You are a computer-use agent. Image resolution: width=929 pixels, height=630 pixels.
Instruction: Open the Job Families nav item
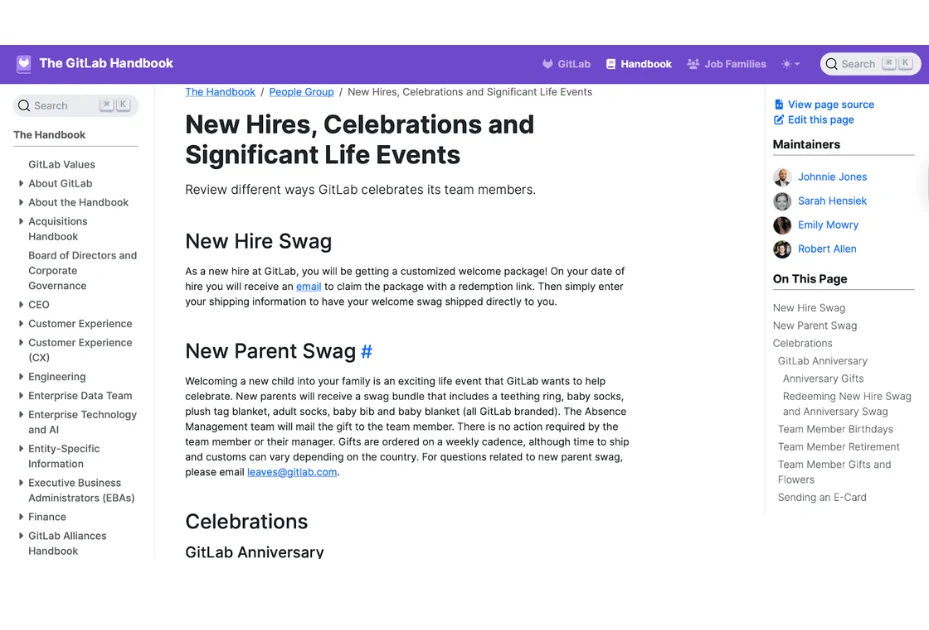(726, 64)
